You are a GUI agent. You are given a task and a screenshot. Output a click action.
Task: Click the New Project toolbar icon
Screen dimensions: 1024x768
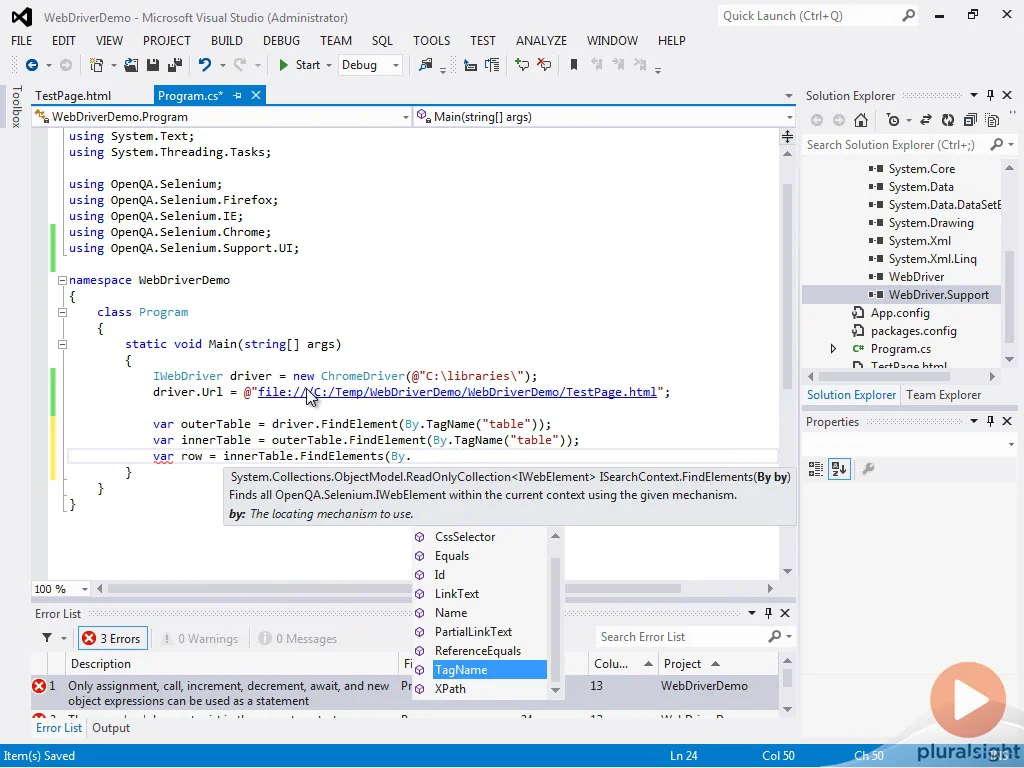(97, 65)
